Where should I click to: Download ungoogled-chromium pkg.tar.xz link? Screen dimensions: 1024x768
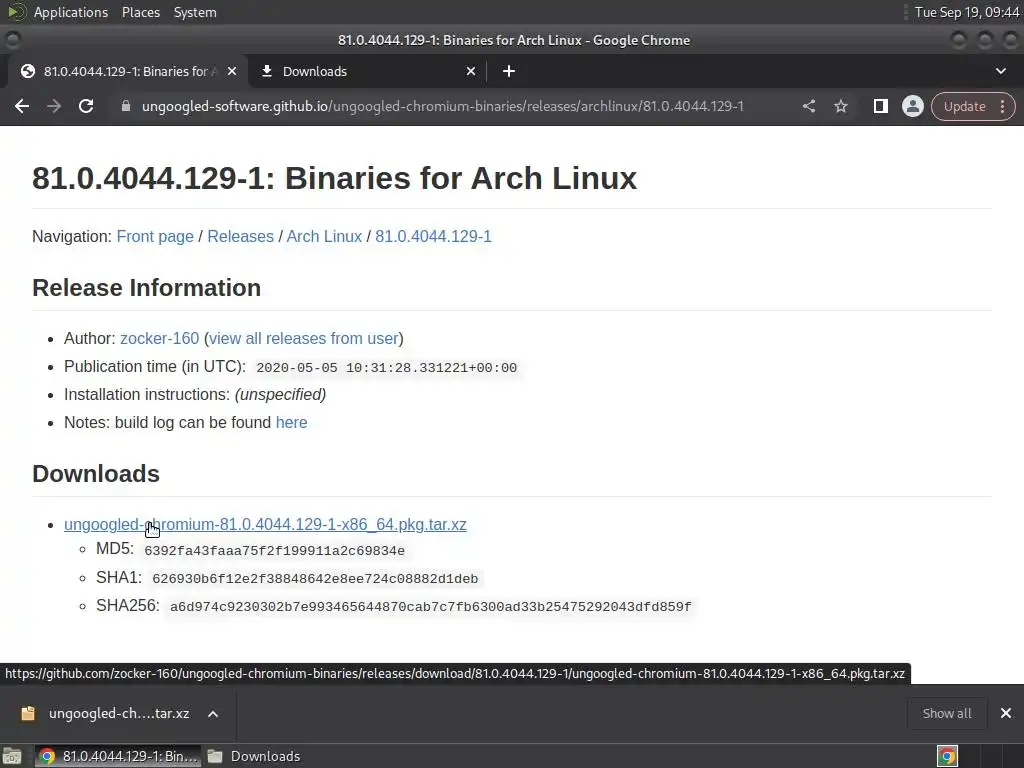tap(265, 524)
